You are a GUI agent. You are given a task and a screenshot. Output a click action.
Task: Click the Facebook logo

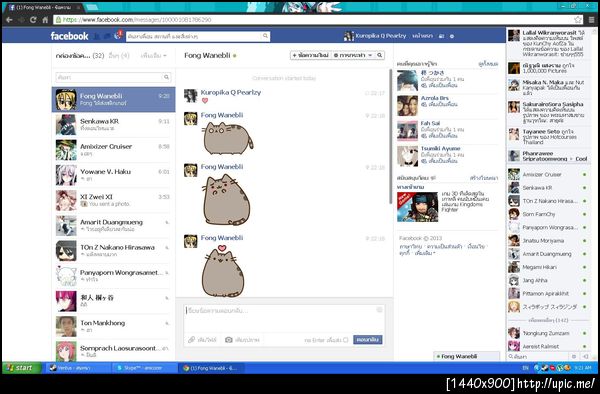coord(69,36)
